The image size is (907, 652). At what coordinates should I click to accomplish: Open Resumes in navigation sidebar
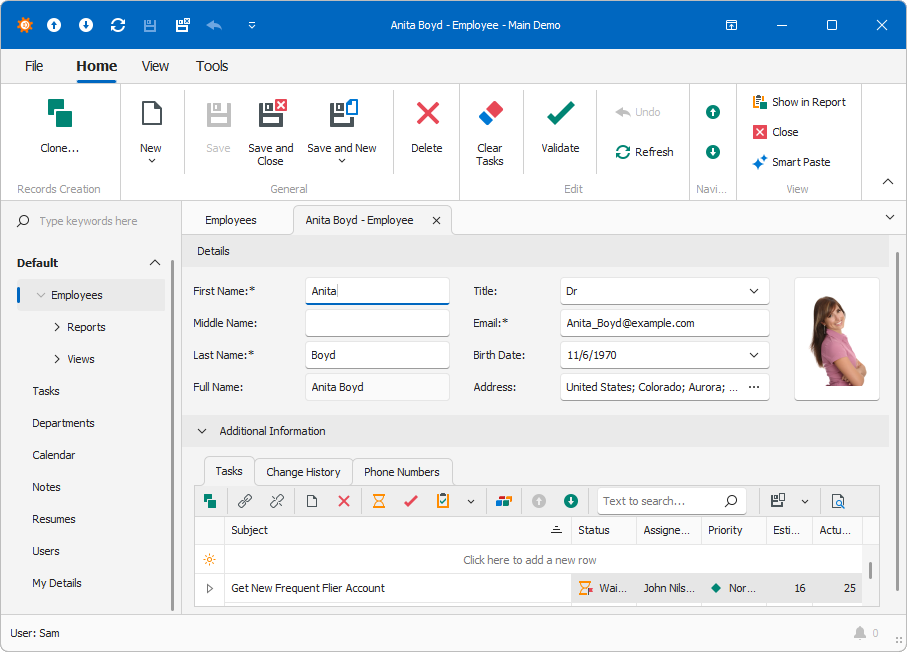coord(54,520)
